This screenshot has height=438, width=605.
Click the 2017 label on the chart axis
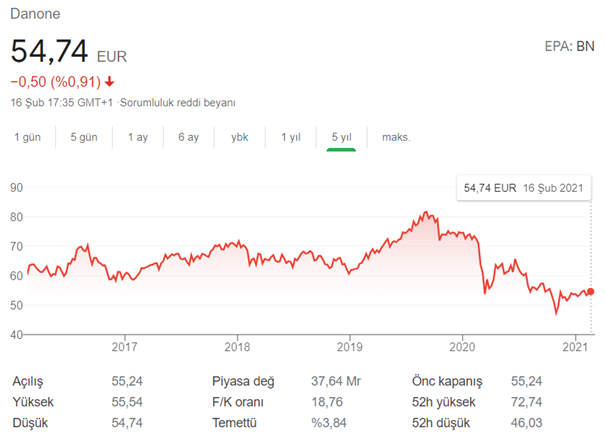tap(124, 347)
